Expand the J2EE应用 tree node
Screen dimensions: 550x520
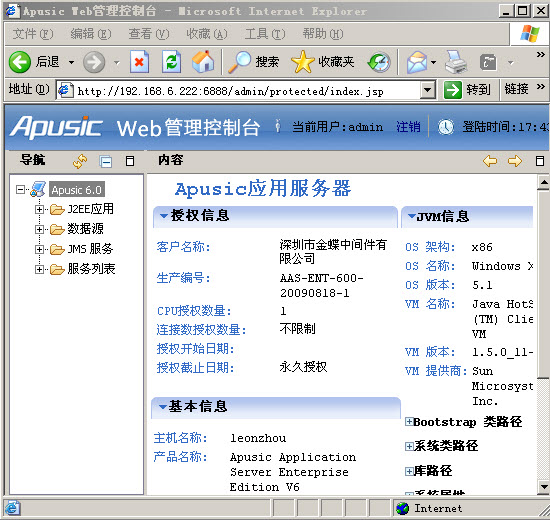click(39, 209)
